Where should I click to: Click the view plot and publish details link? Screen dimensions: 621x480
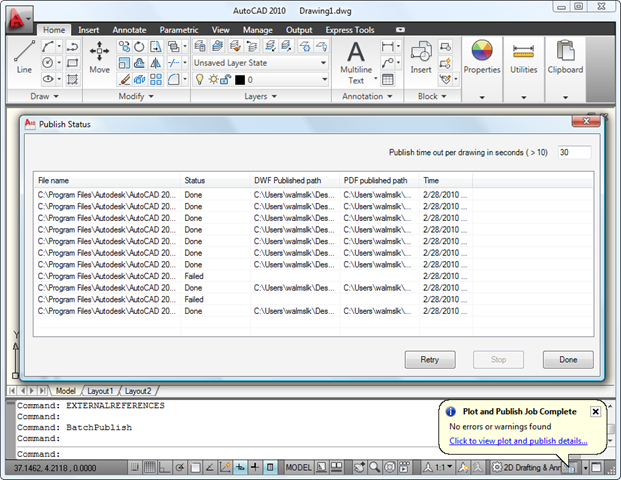pos(518,440)
